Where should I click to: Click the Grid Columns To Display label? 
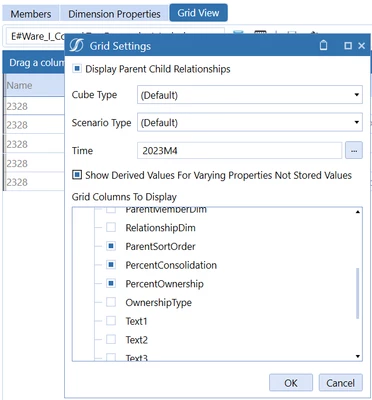124,197
